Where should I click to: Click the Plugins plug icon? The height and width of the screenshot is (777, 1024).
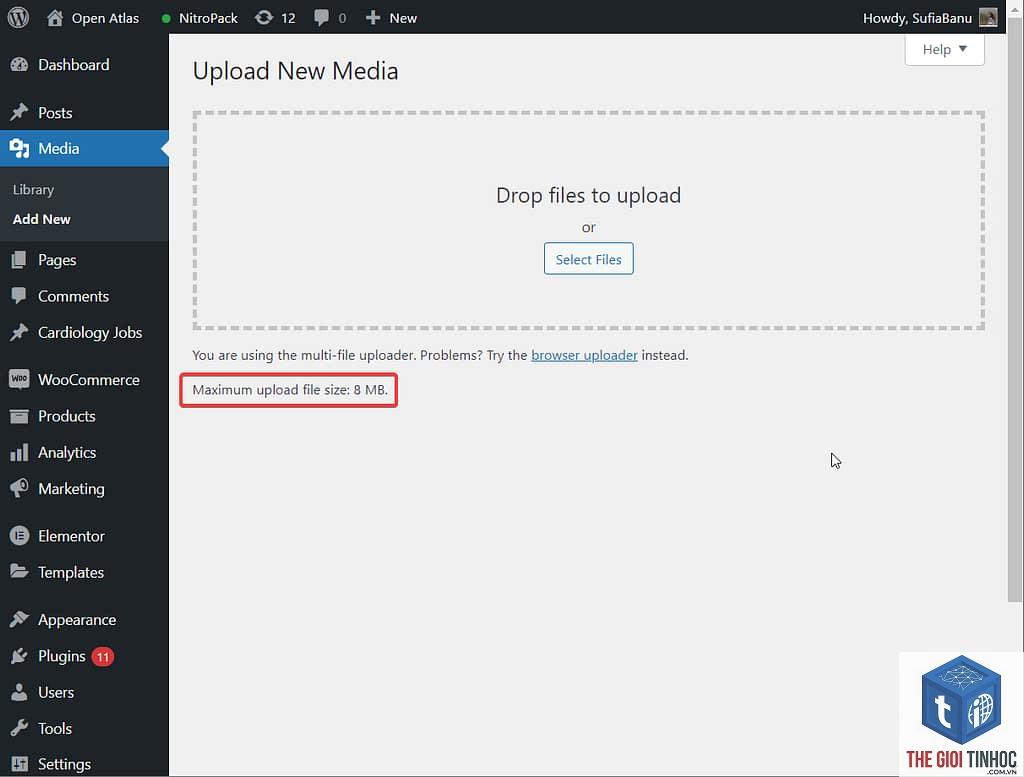(x=20, y=656)
